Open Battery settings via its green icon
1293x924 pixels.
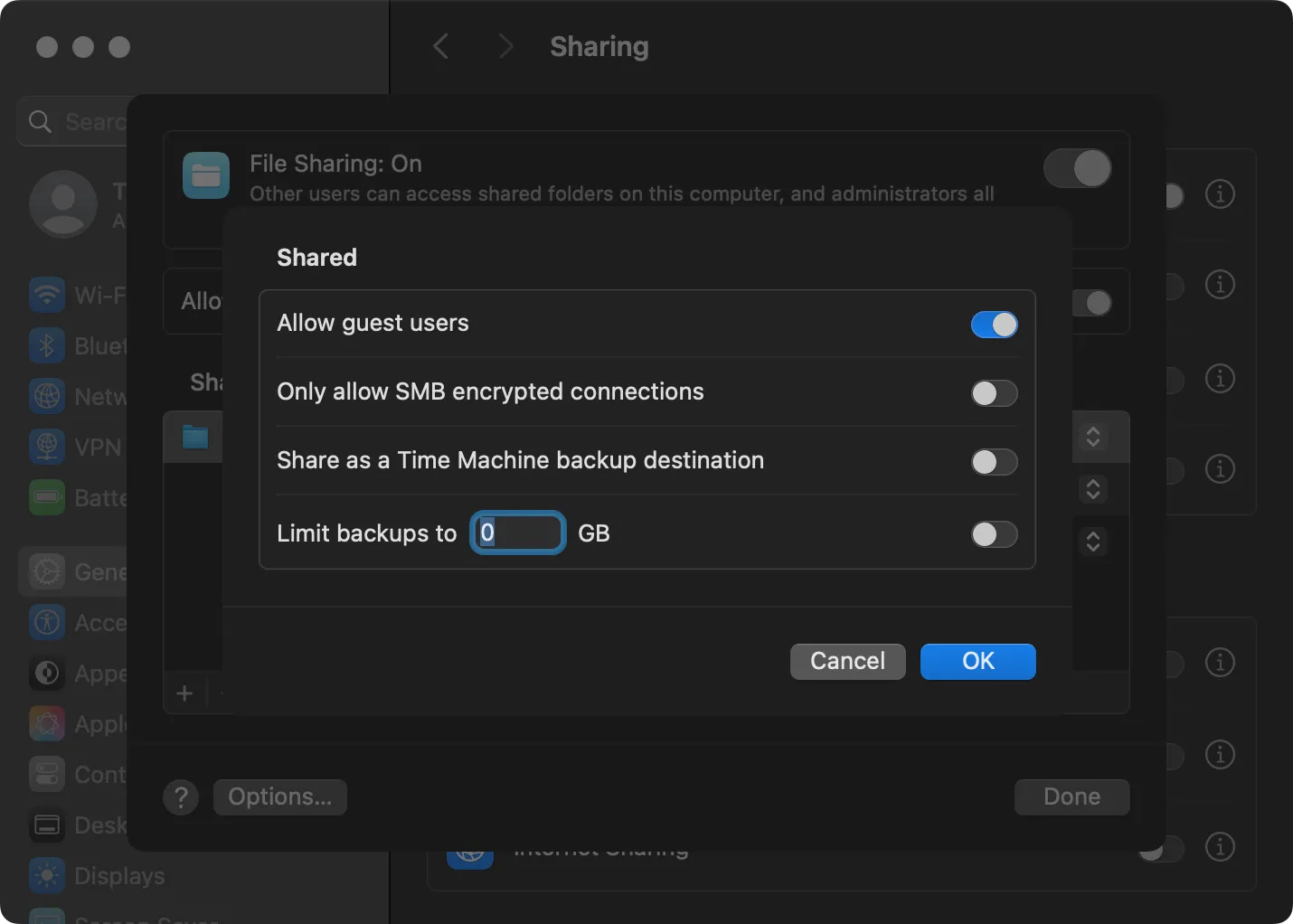47,497
